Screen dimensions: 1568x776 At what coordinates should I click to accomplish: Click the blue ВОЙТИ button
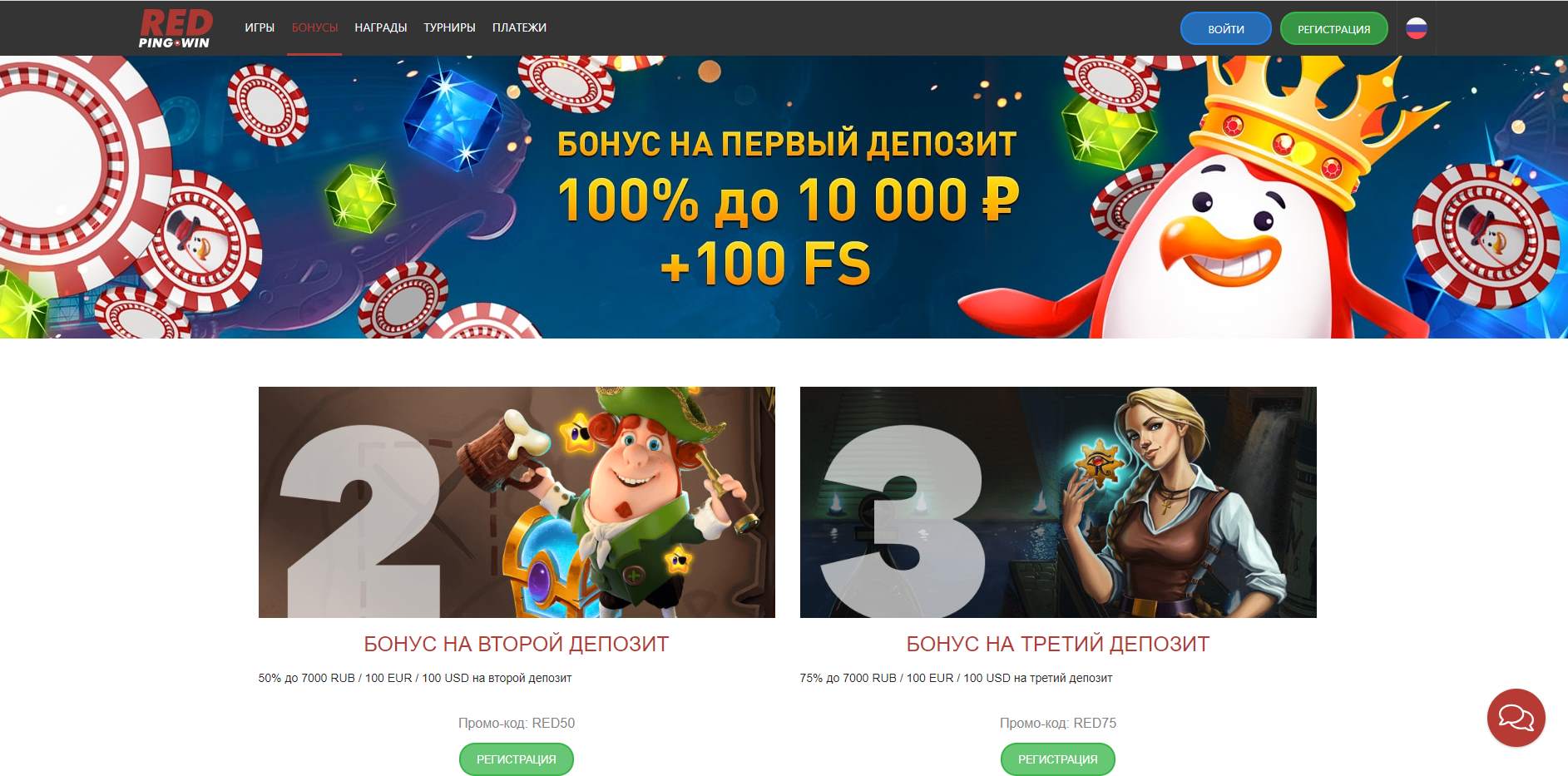click(1225, 28)
